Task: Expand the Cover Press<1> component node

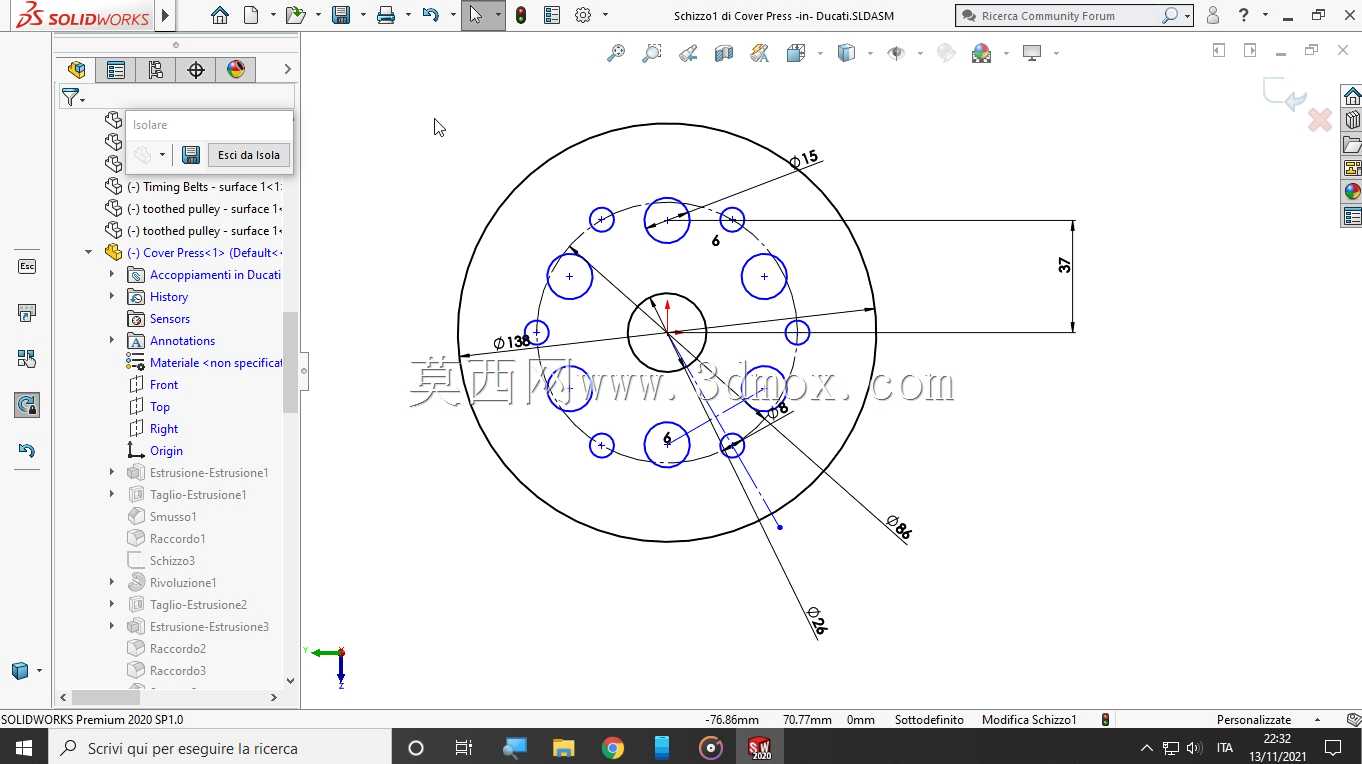Action: click(89, 253)
